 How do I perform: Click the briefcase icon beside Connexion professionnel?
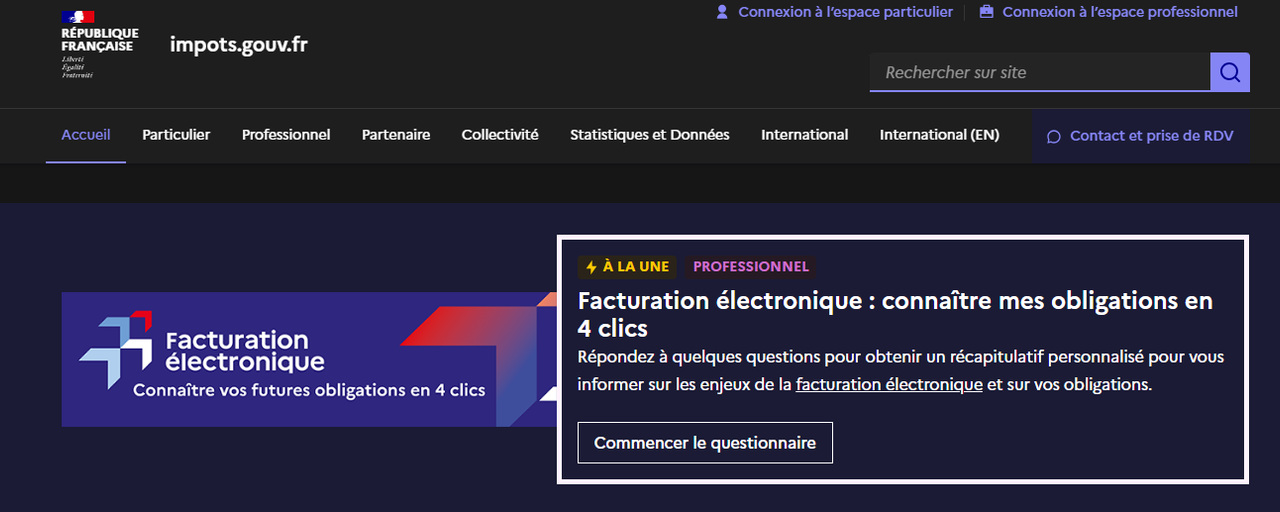(987, 12)
